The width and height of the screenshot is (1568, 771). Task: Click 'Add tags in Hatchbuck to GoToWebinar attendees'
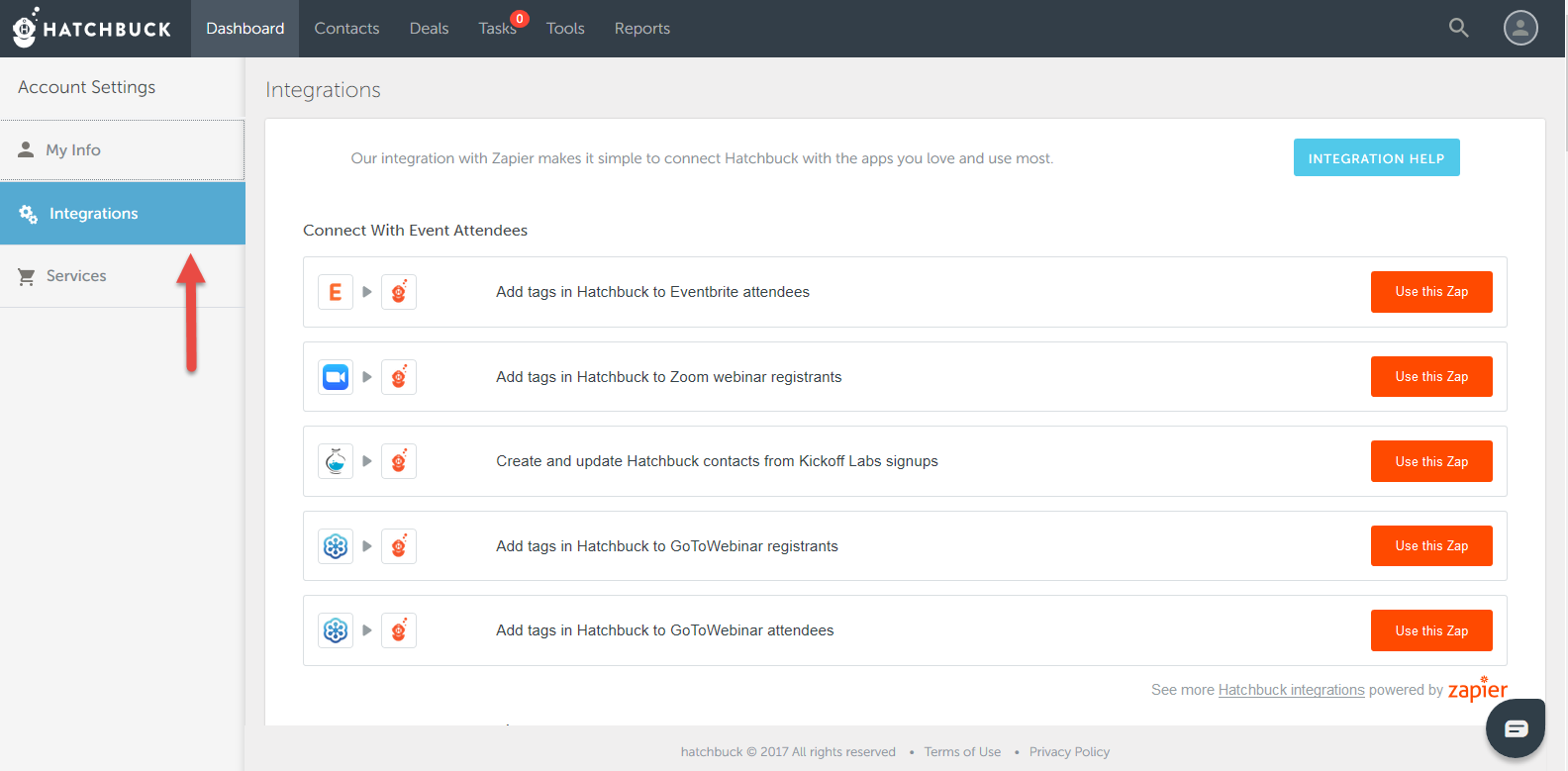pyautogui.click(x=665, y=630)
